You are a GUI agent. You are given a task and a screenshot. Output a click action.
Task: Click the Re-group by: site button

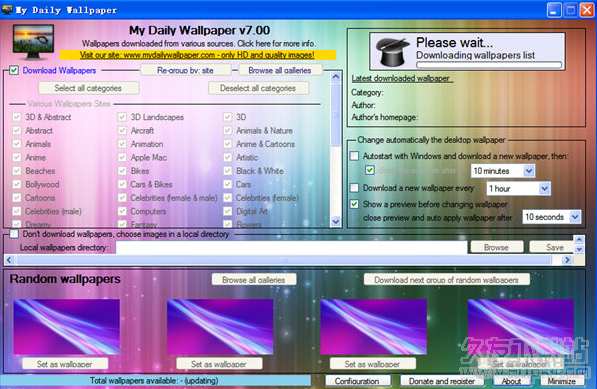click(185, 70)
